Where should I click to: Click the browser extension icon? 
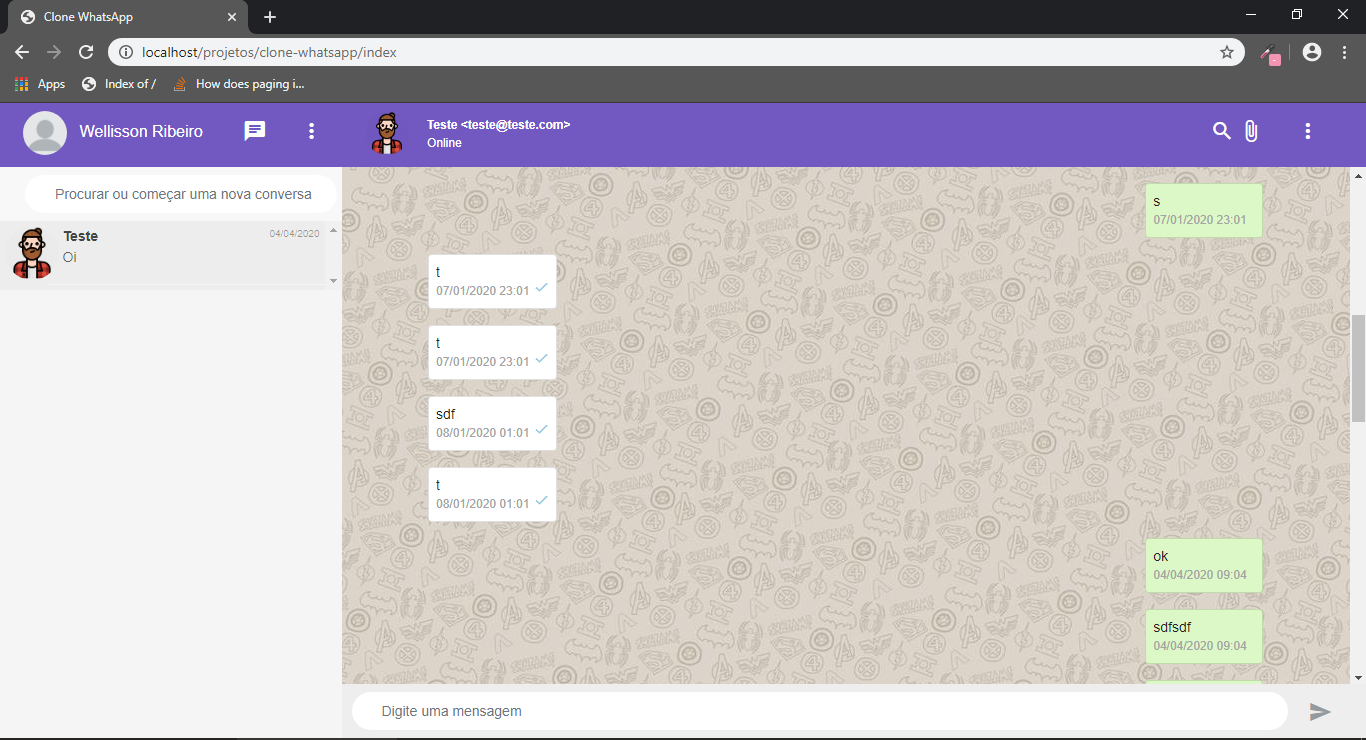tap(1270, 54)
